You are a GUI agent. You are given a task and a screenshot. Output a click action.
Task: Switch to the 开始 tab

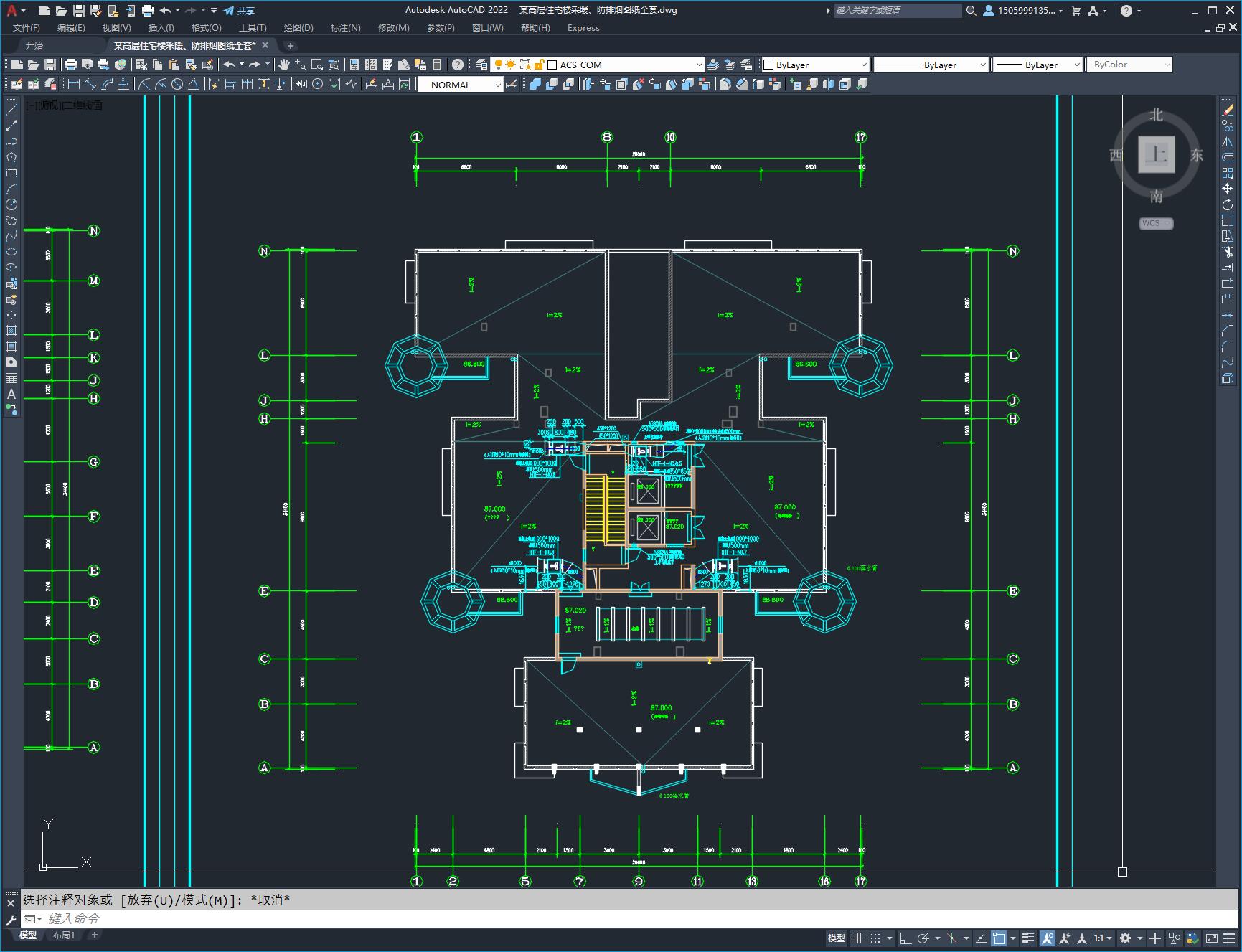click(x=34, y=45)
